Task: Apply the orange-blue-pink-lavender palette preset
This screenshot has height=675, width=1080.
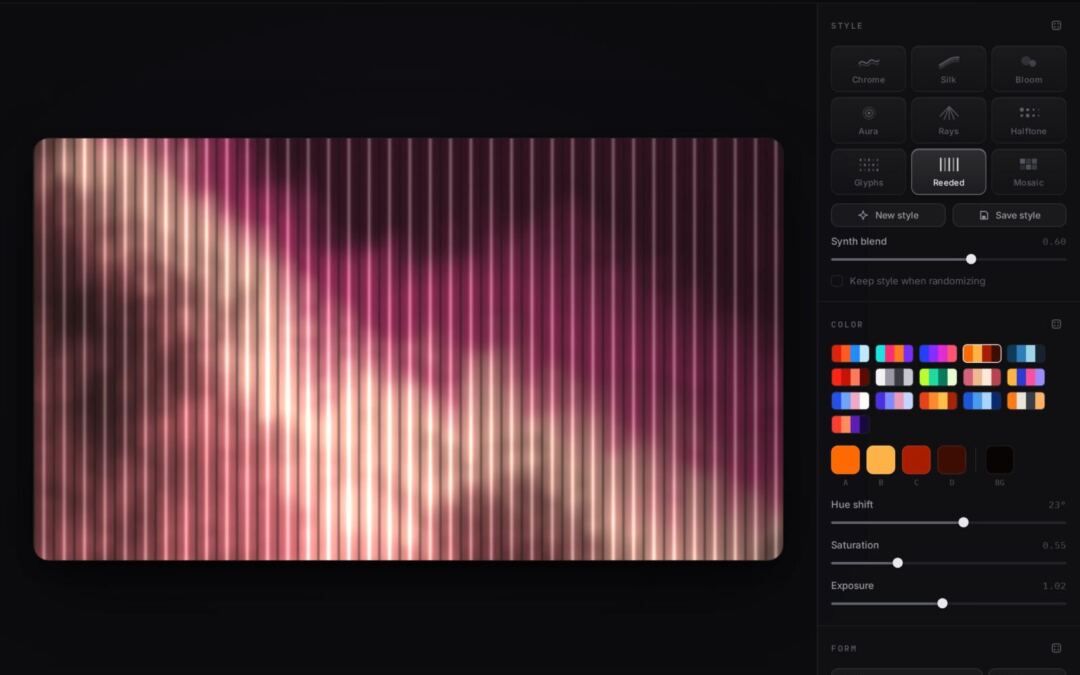Action: [1026, 377]
